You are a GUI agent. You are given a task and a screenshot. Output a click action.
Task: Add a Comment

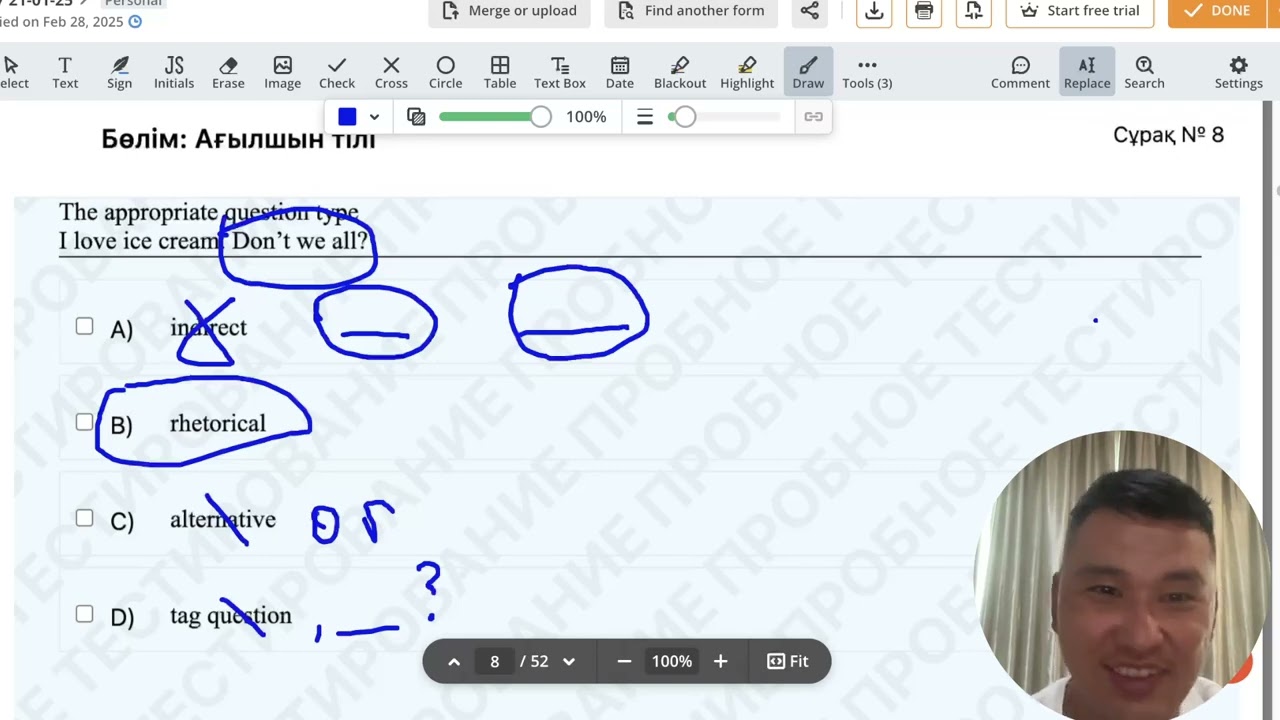point(1020,73)
